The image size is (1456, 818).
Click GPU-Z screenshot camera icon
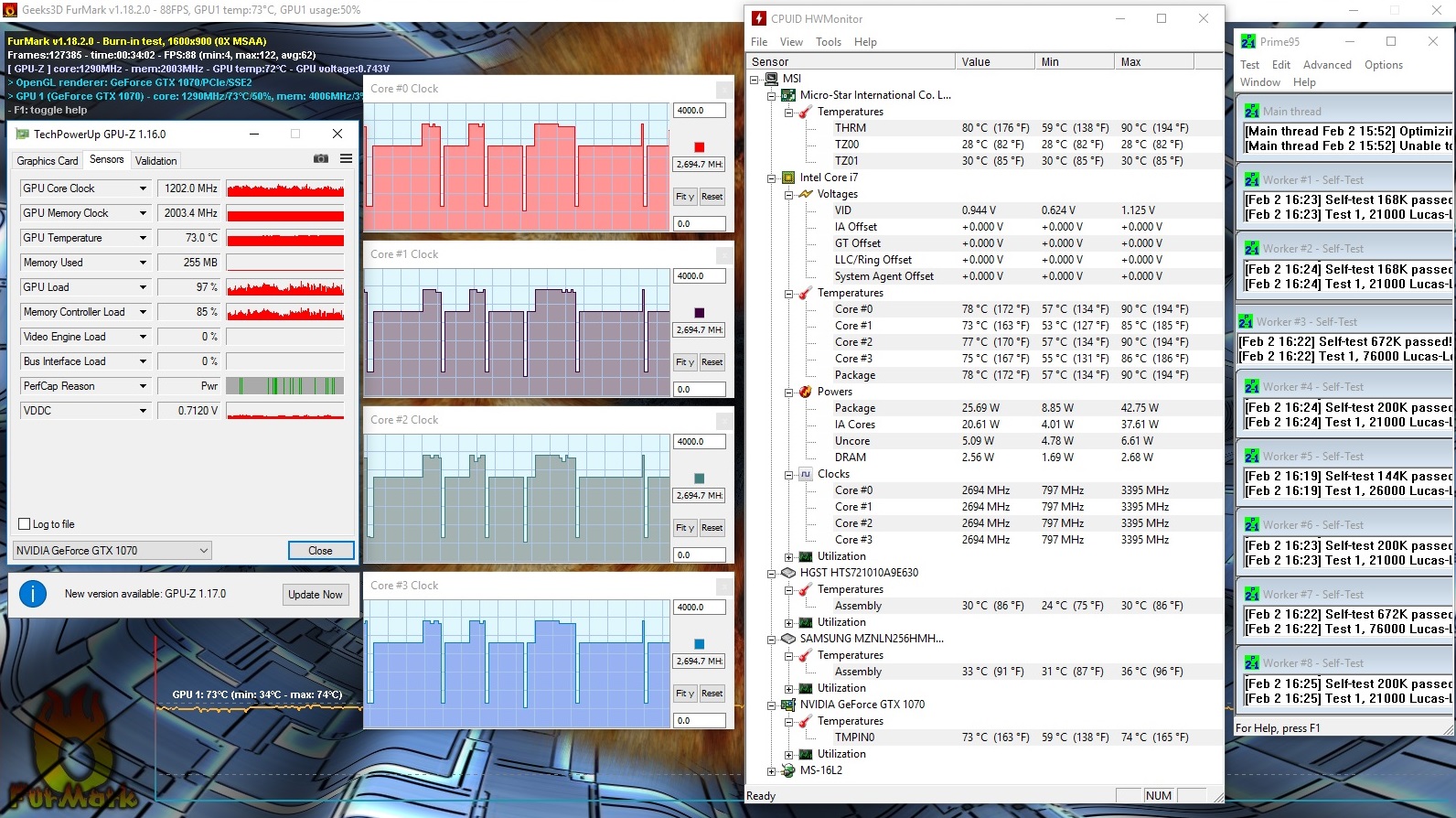pyautogui.click(x=321, y=159)
